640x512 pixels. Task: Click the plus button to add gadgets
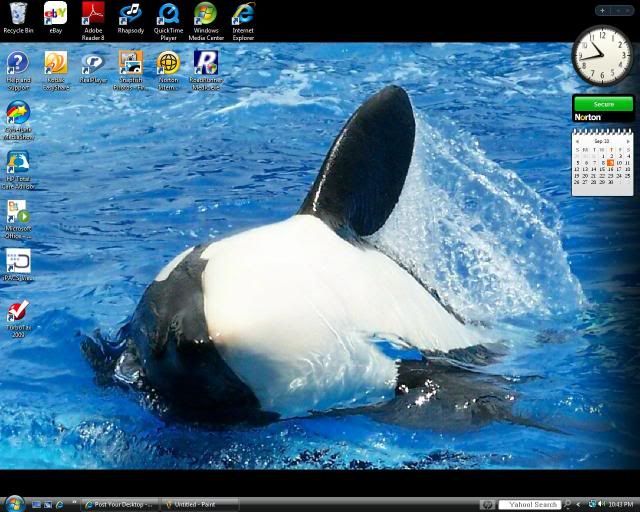pyautogui.click(x=602, y=11)
